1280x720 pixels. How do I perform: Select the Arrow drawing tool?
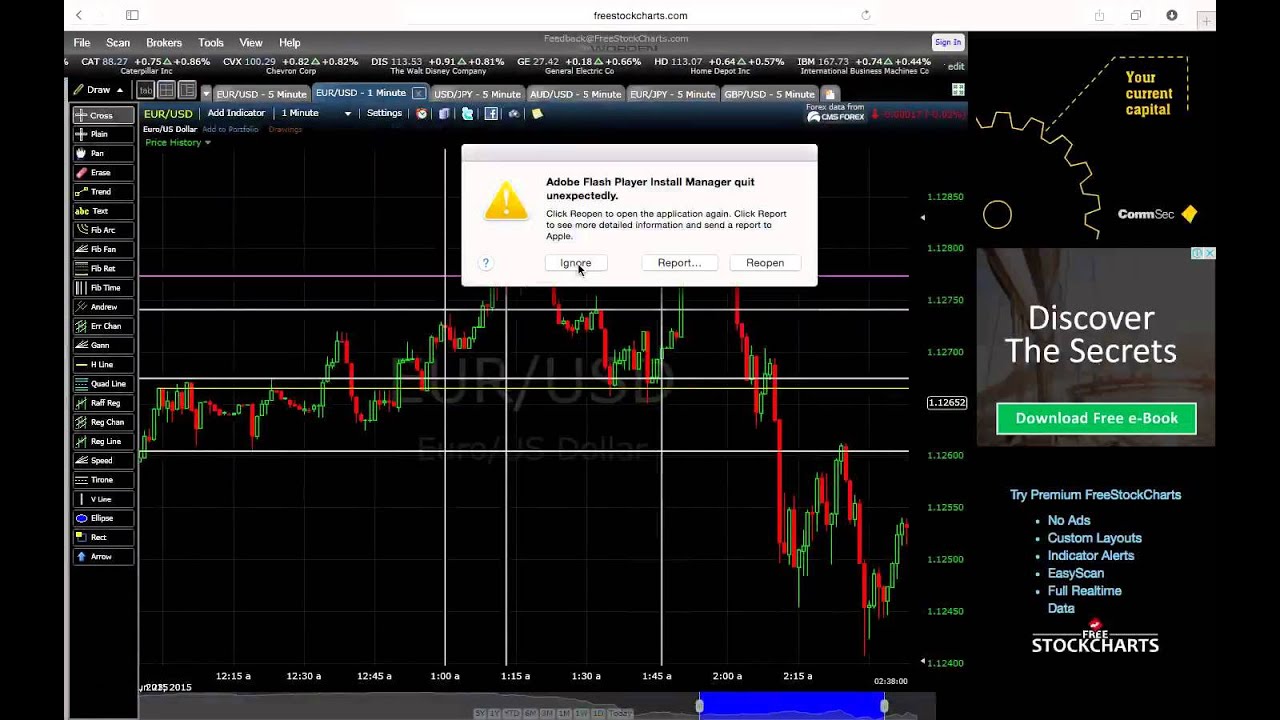[103, 557]
